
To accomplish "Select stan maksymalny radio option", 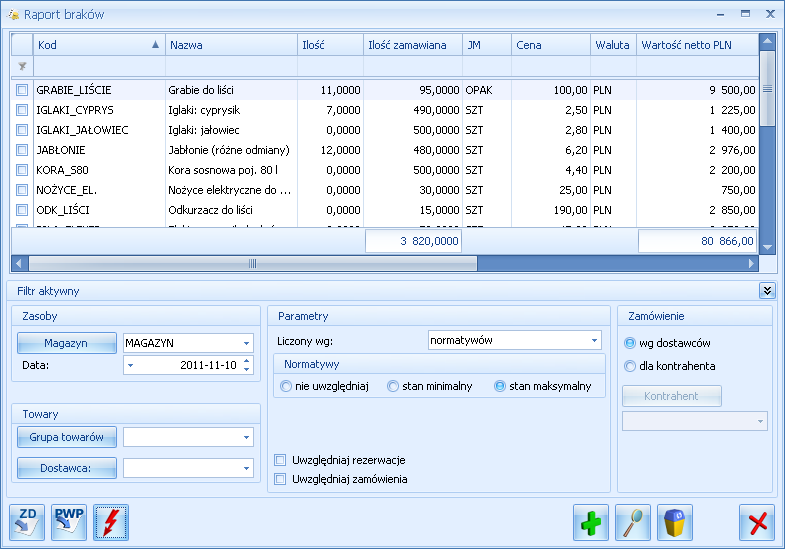I will (500, 386).
